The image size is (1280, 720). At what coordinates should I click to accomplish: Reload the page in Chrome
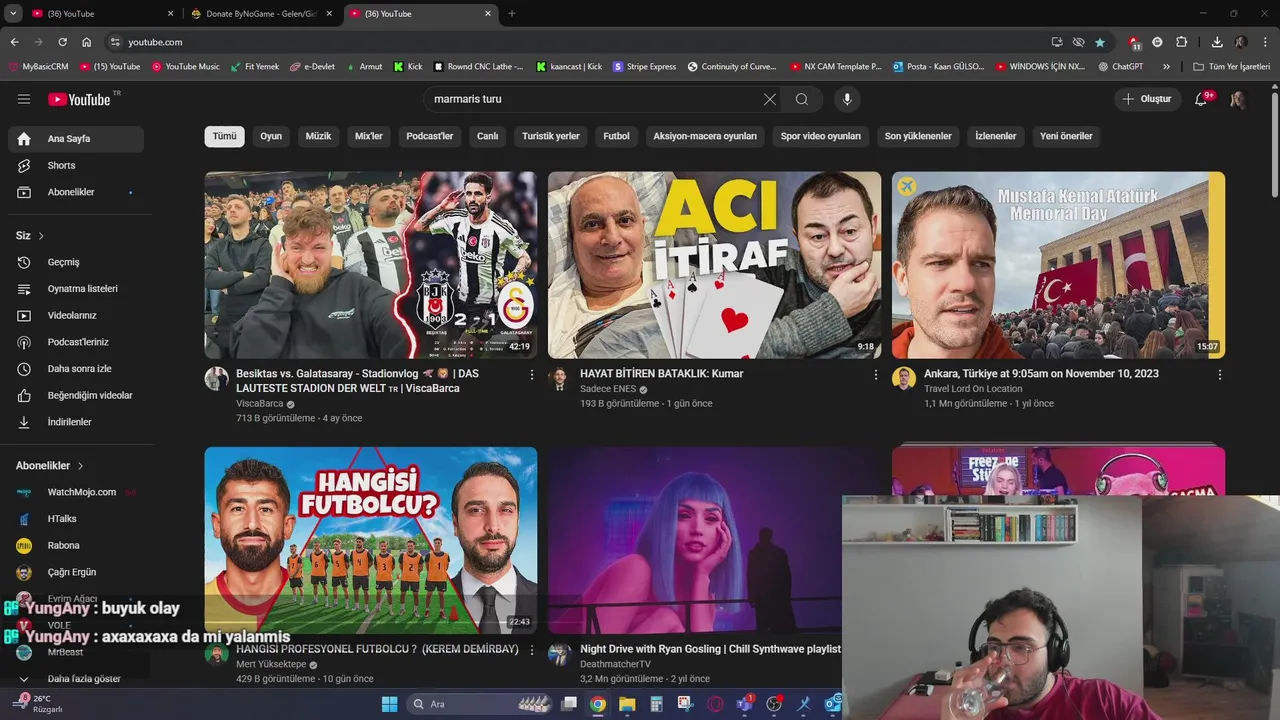pos(62,42)
